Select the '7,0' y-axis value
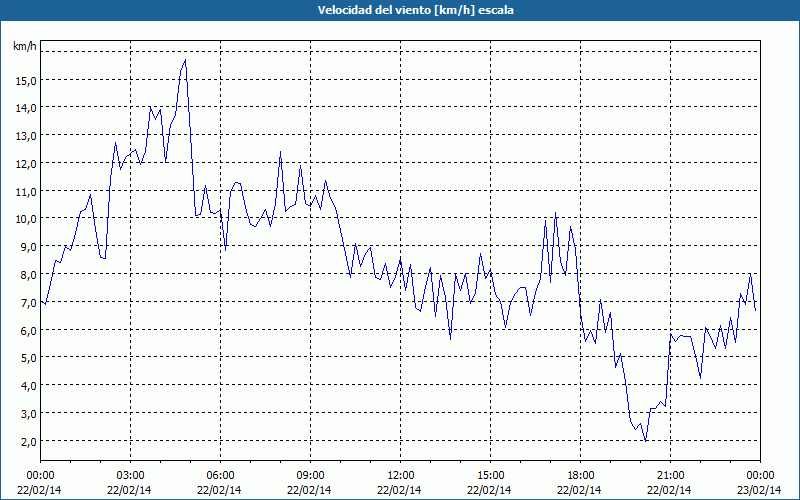800x500 pixels. 29,303
